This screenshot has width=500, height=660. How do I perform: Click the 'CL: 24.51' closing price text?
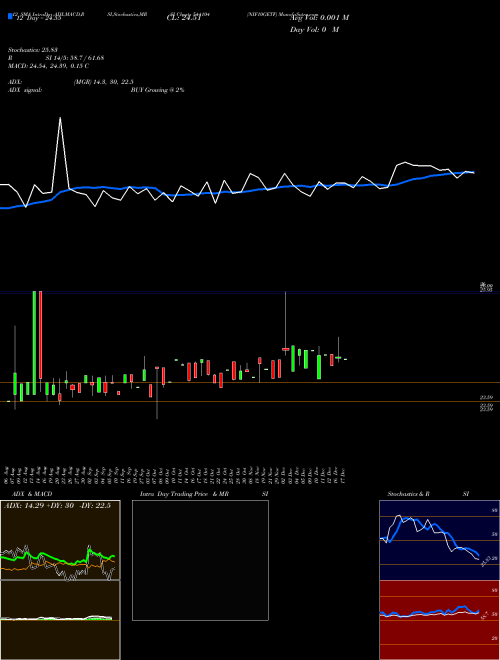pyautogui.click(x=184, y=18)
